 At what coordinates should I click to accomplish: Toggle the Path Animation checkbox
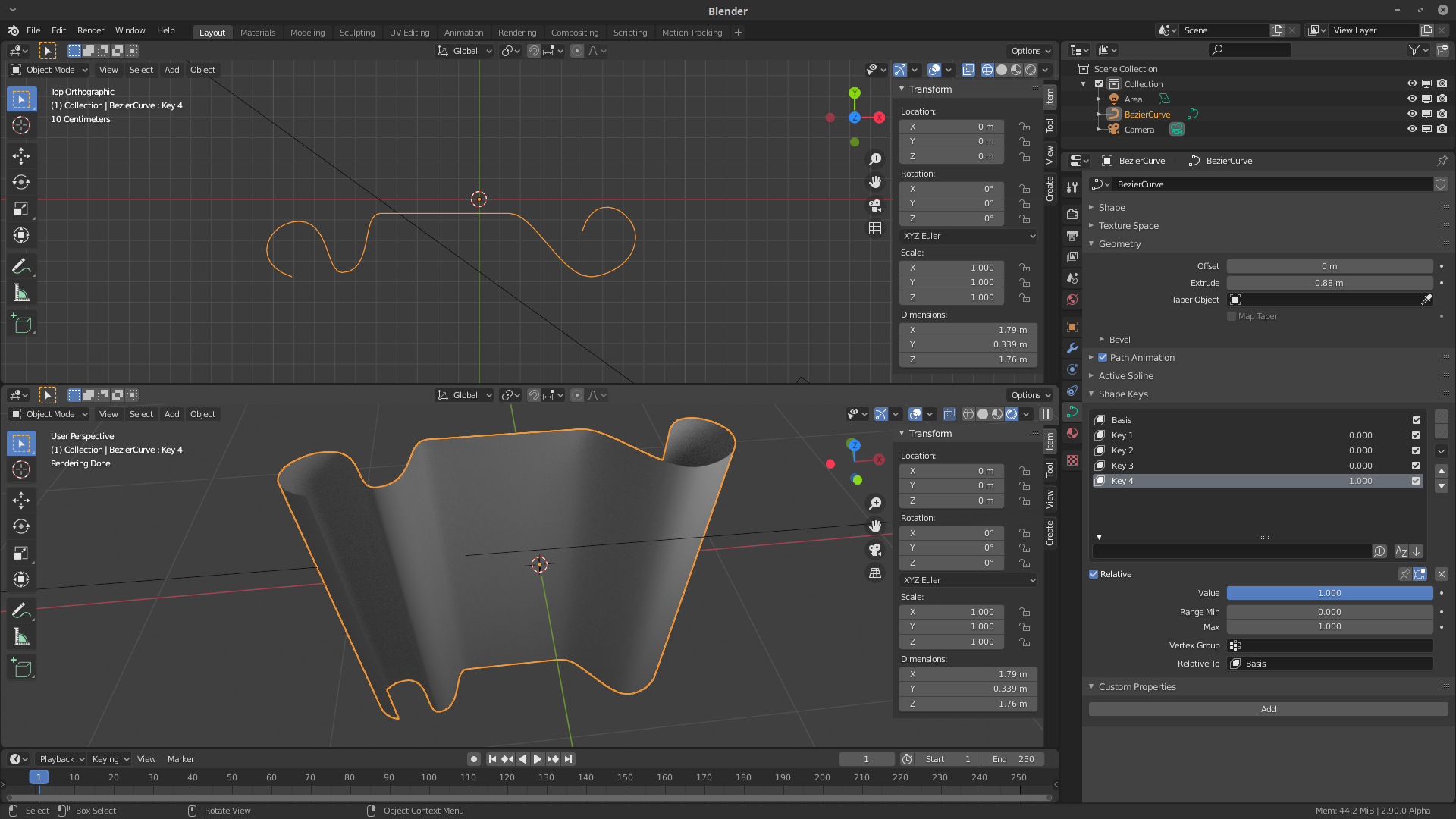pos(1103,357)
